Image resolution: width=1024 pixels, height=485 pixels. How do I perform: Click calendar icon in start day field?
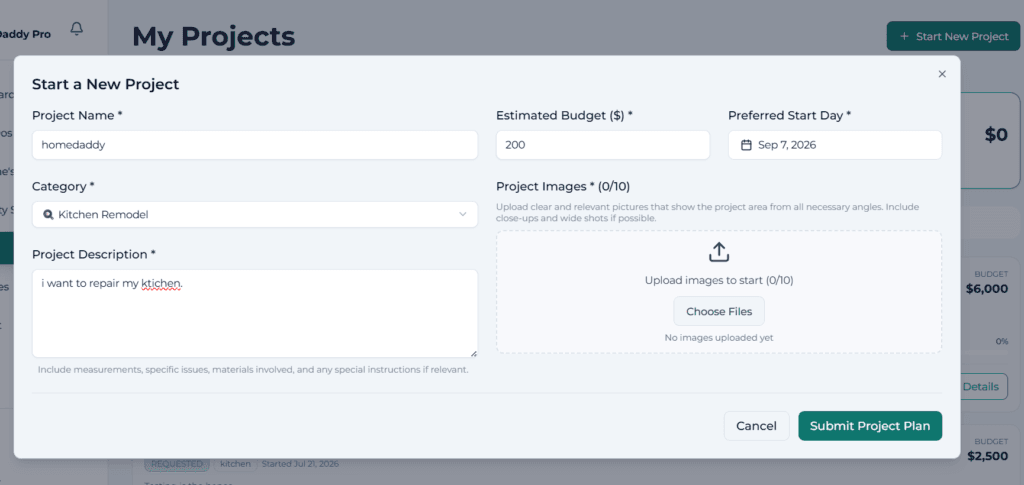pos(746,145)
